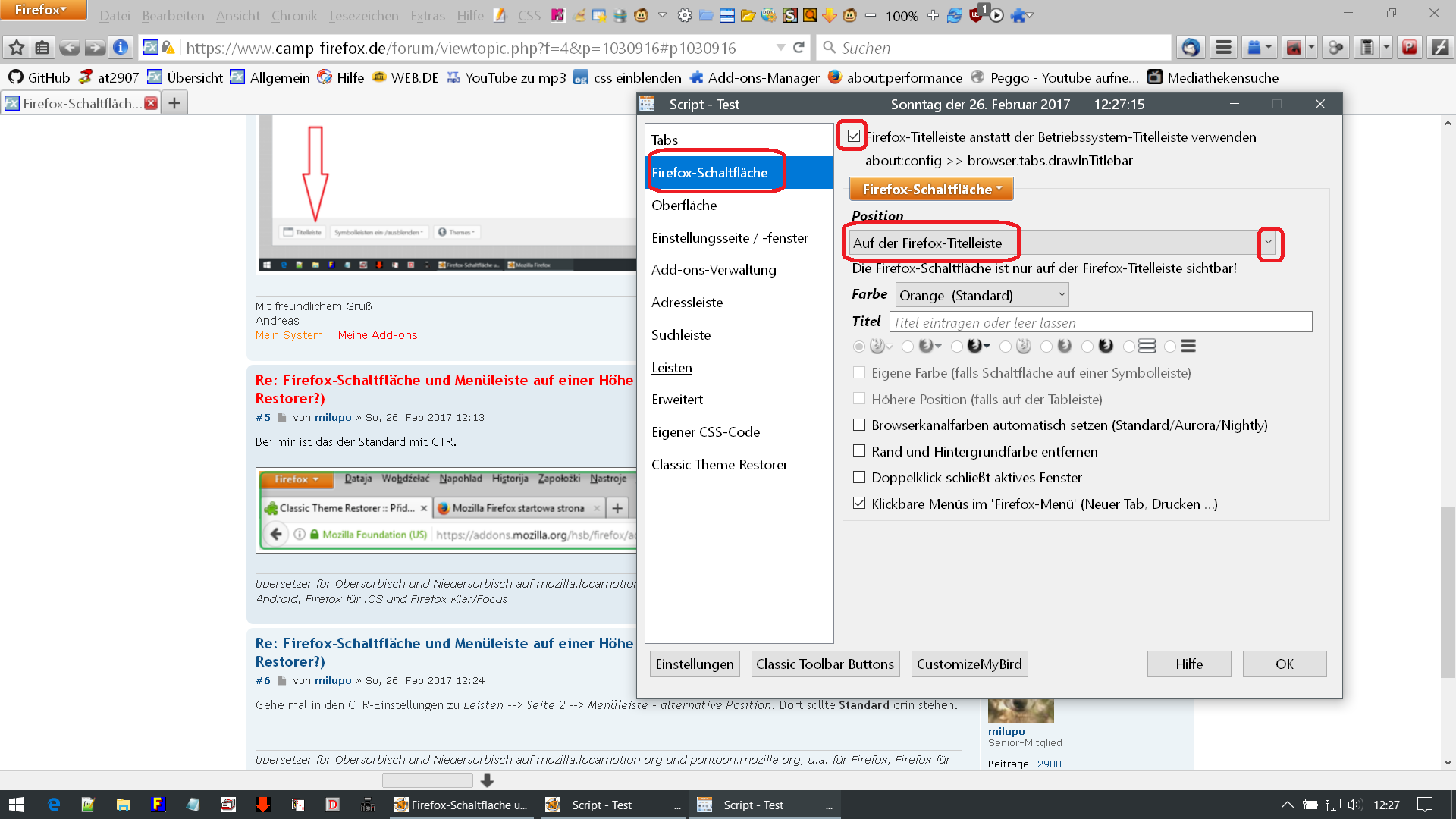The image size is (1456, 819).
Task: Click the site info icon
Action: tap(120, 48)
